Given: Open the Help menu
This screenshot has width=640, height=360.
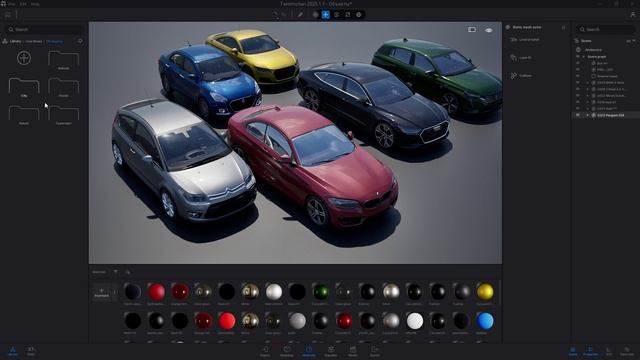Looking at the screenshot, I should (x=35, y=4).
